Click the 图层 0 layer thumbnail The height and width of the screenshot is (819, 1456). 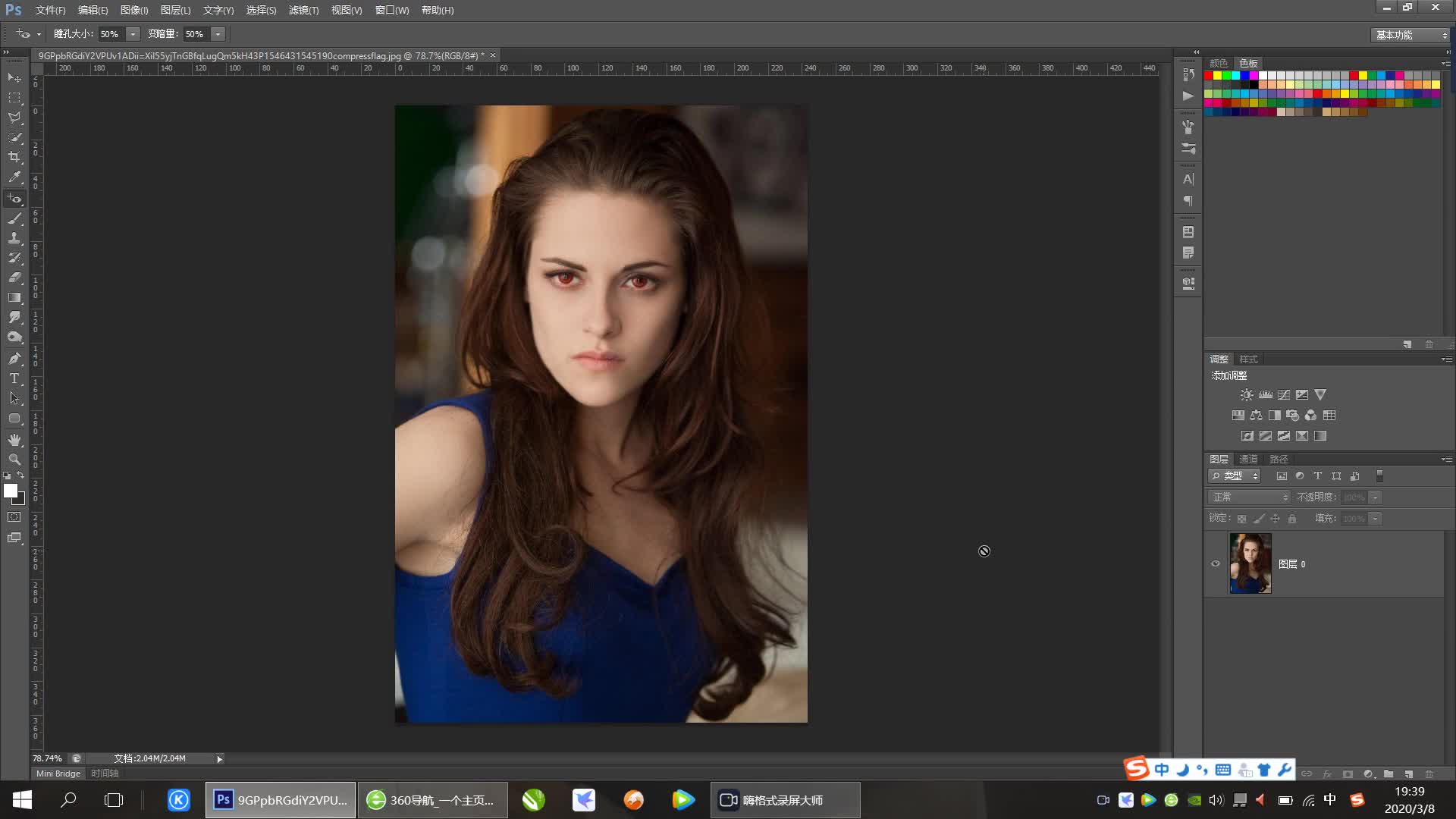(x=1250, y=563)
